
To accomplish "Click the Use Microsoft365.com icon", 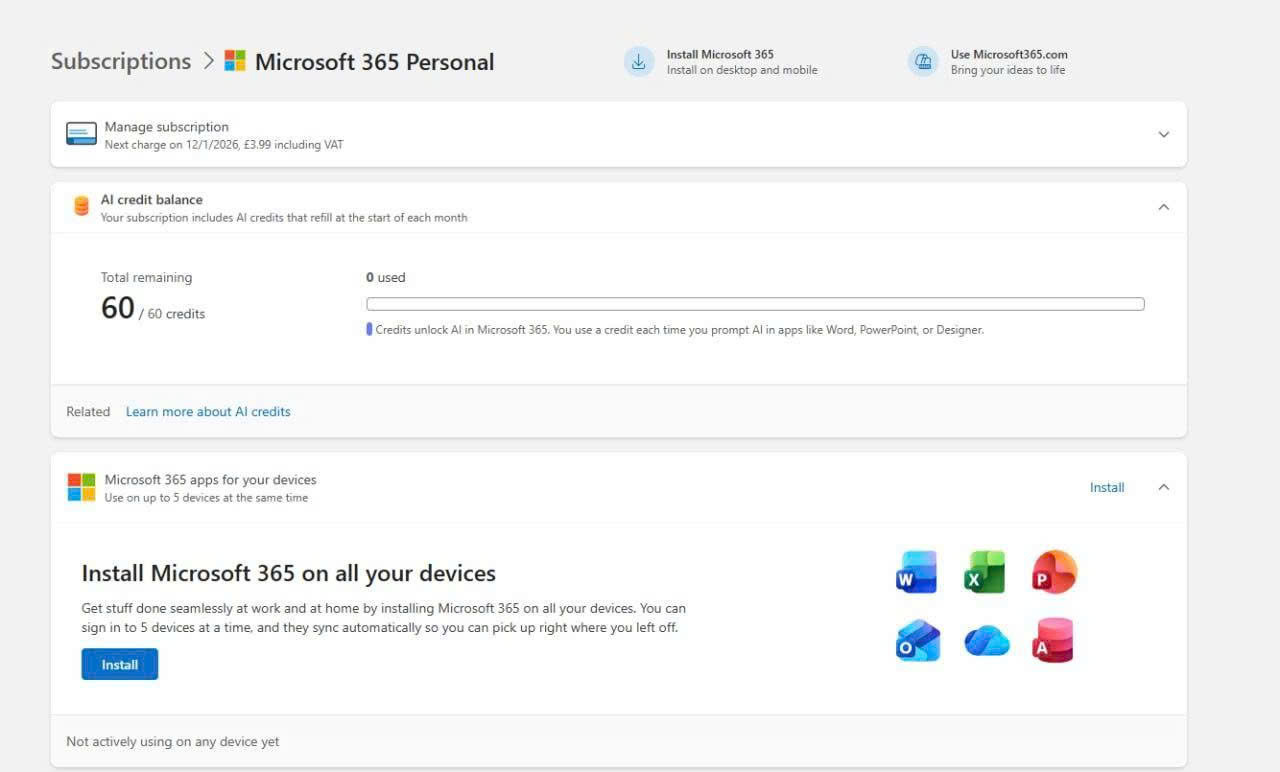I will (x=923, y=62).
